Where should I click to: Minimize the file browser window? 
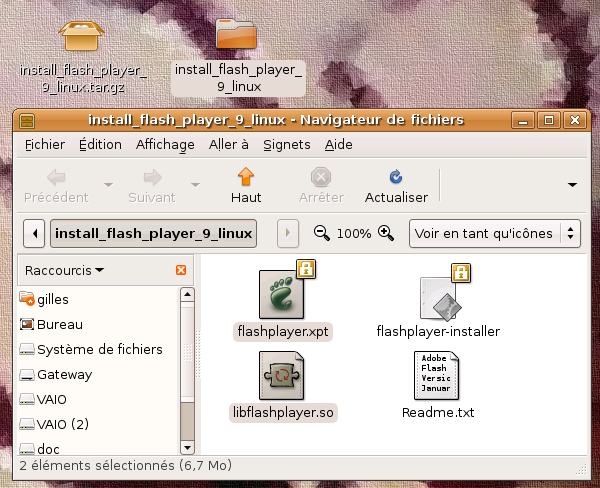(x=523, y=121)
